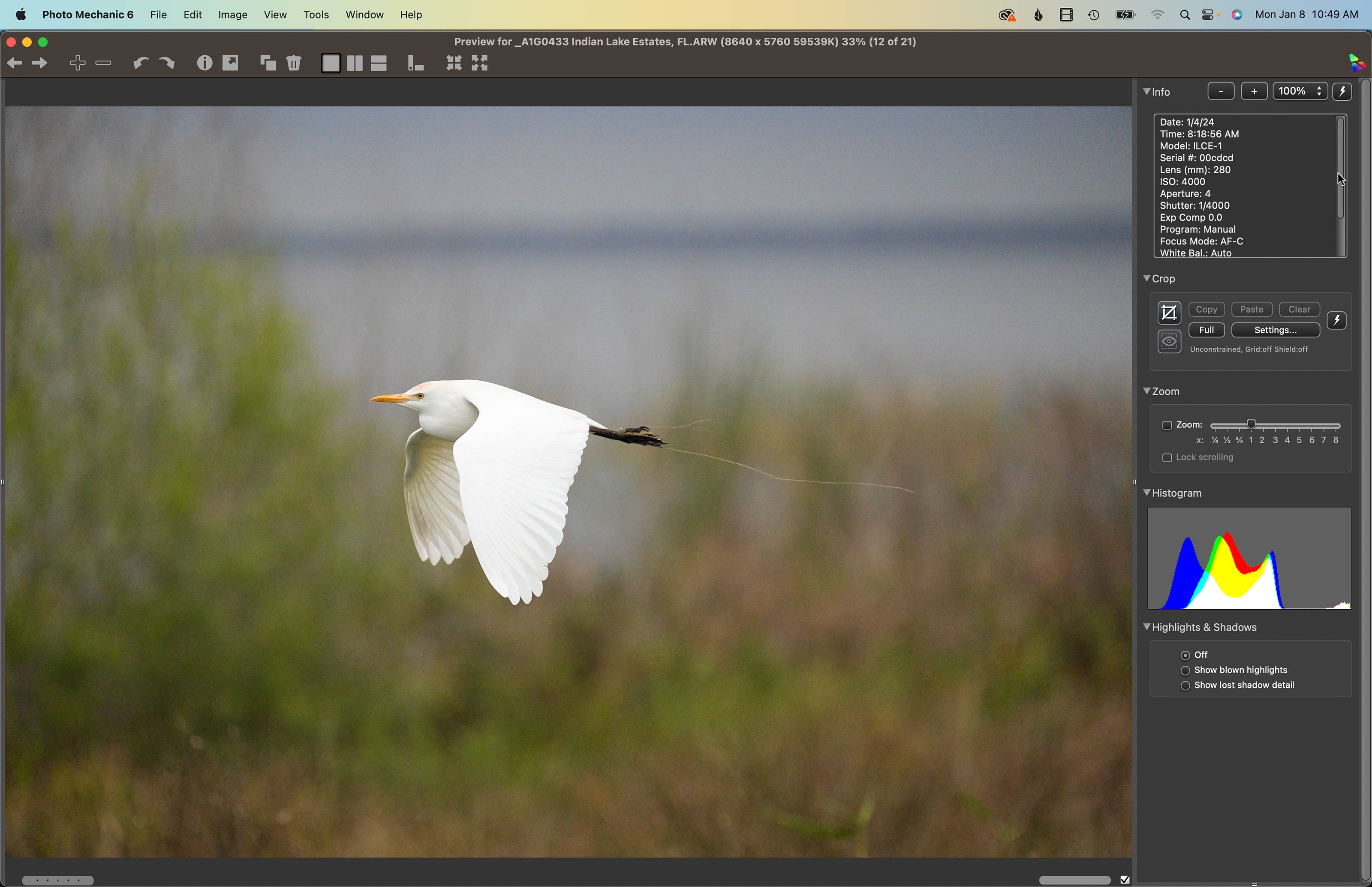
Task: Collapse the Crop panel
Action: coord(1147,278)
